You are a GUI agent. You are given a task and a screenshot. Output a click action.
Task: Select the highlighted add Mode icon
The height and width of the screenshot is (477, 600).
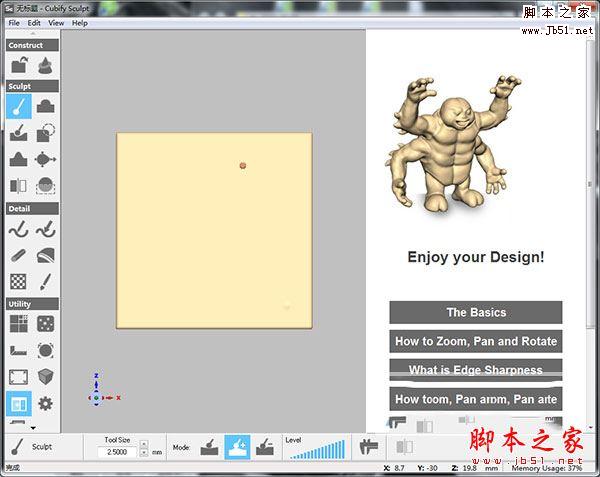tap(237, 447)
